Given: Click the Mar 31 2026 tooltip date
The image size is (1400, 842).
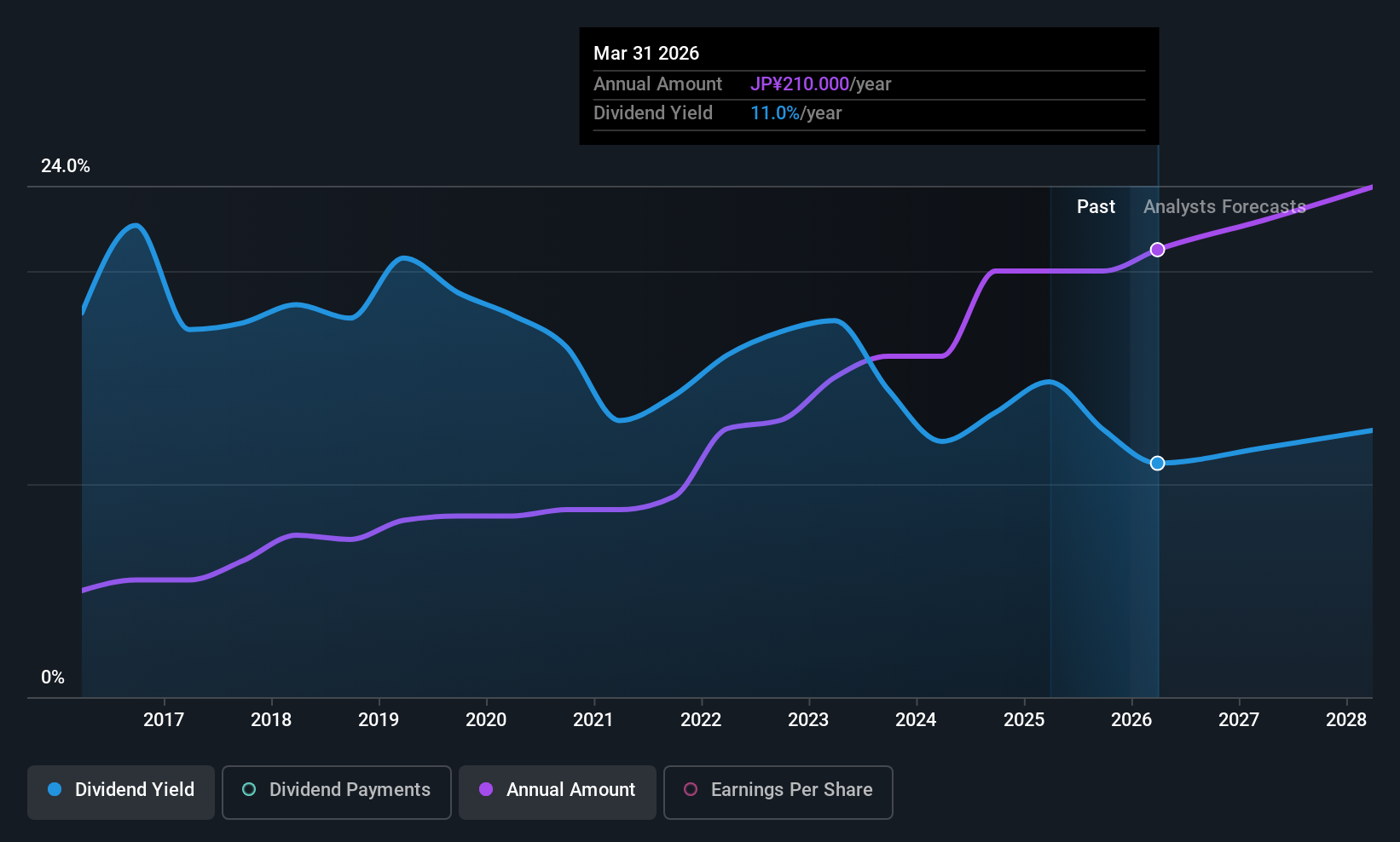Looking at the screenshot, I should coord(646,54).
